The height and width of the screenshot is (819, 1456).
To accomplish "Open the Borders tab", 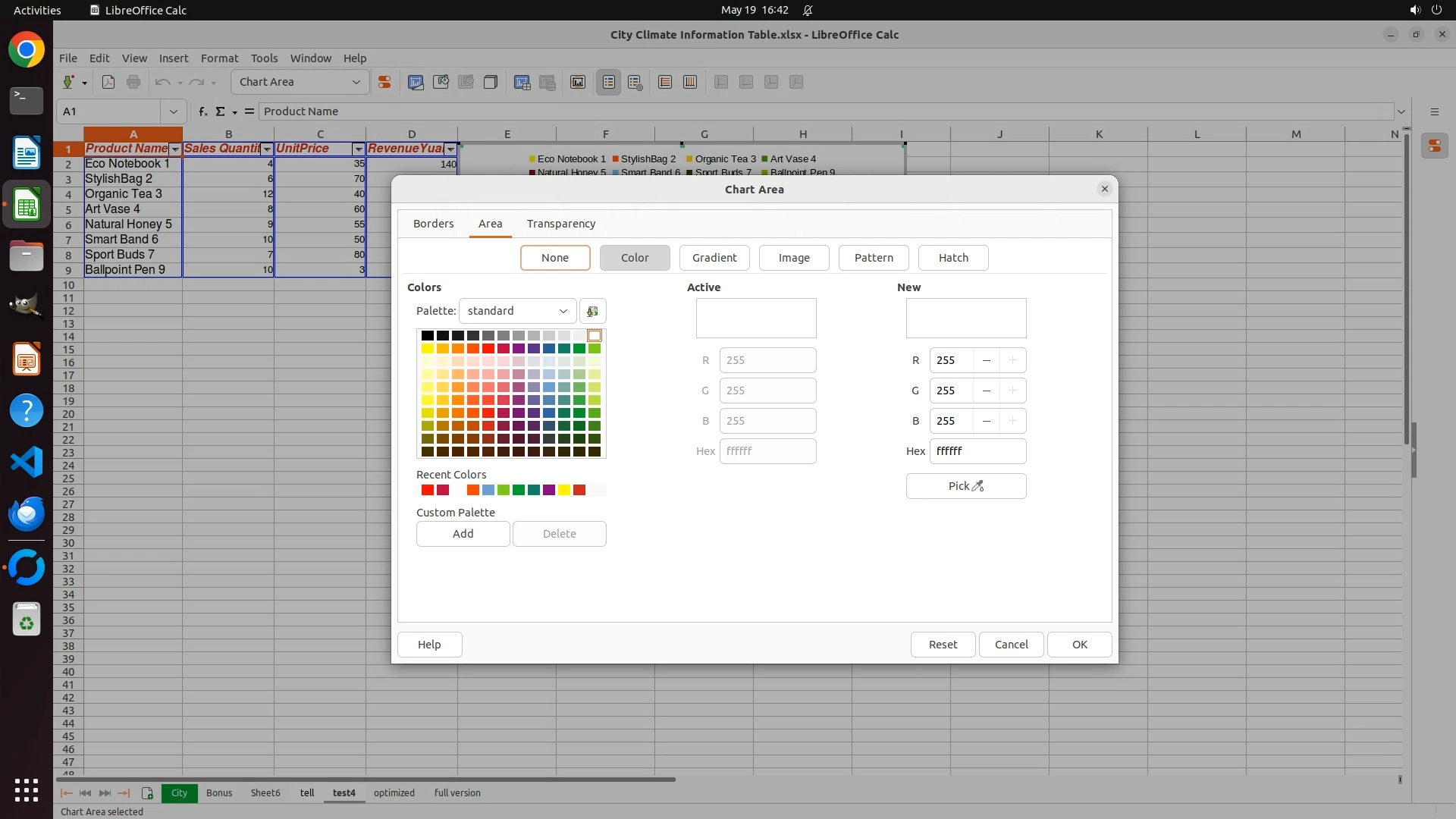I will tap(433, 224).
